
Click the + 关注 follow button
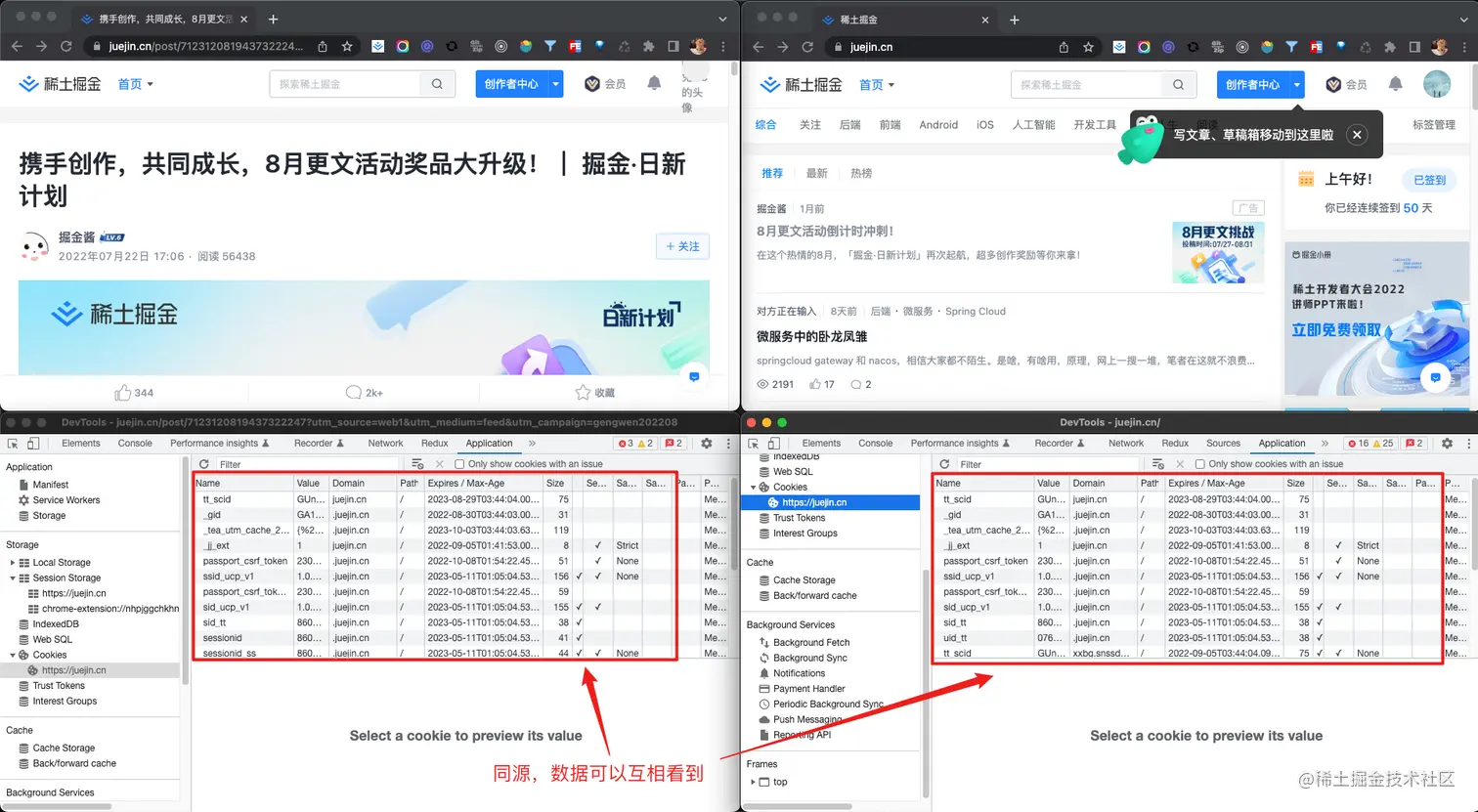click(x=682, y=246)
